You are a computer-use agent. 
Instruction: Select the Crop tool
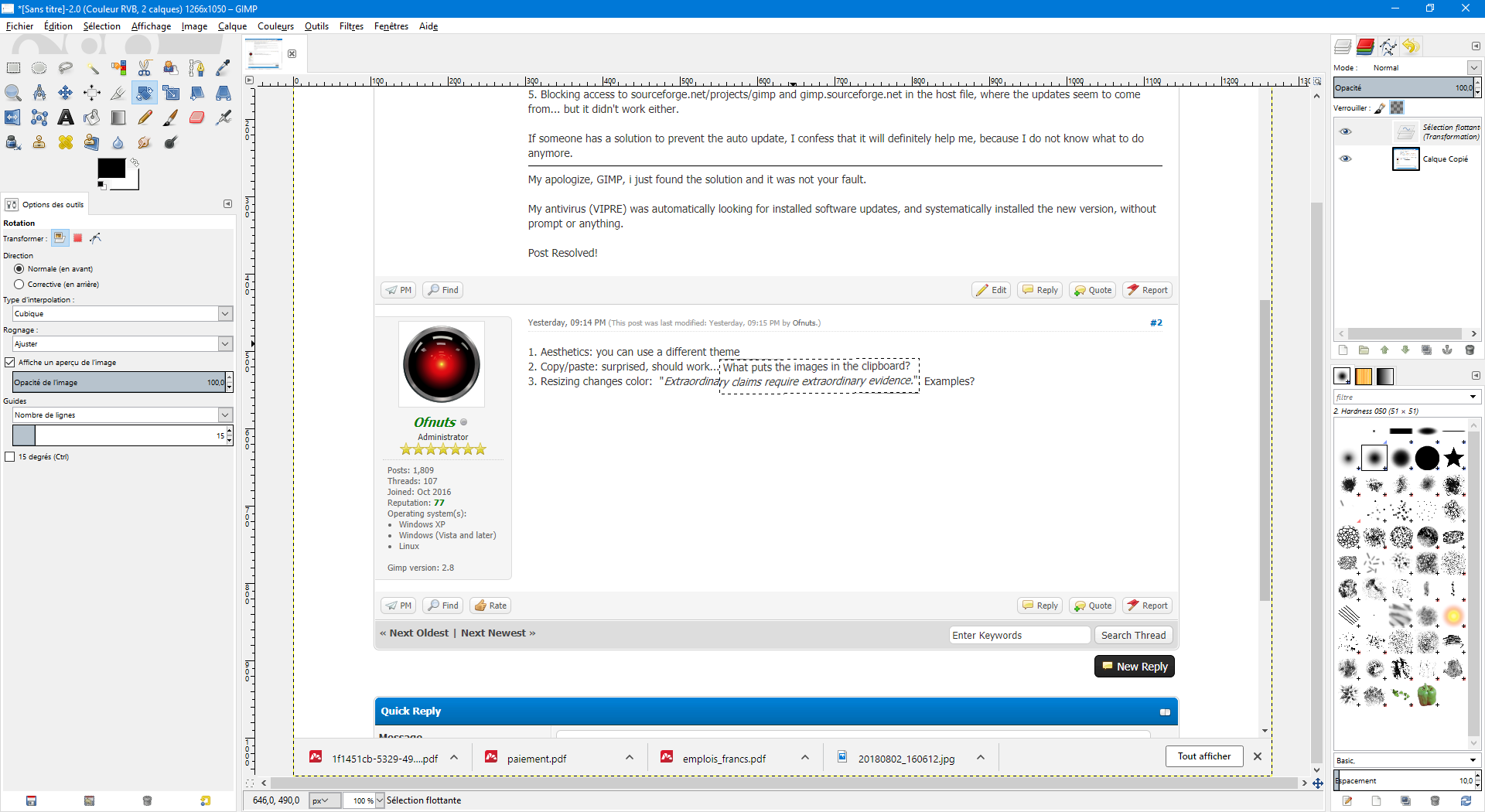click(x=118, y=93)
